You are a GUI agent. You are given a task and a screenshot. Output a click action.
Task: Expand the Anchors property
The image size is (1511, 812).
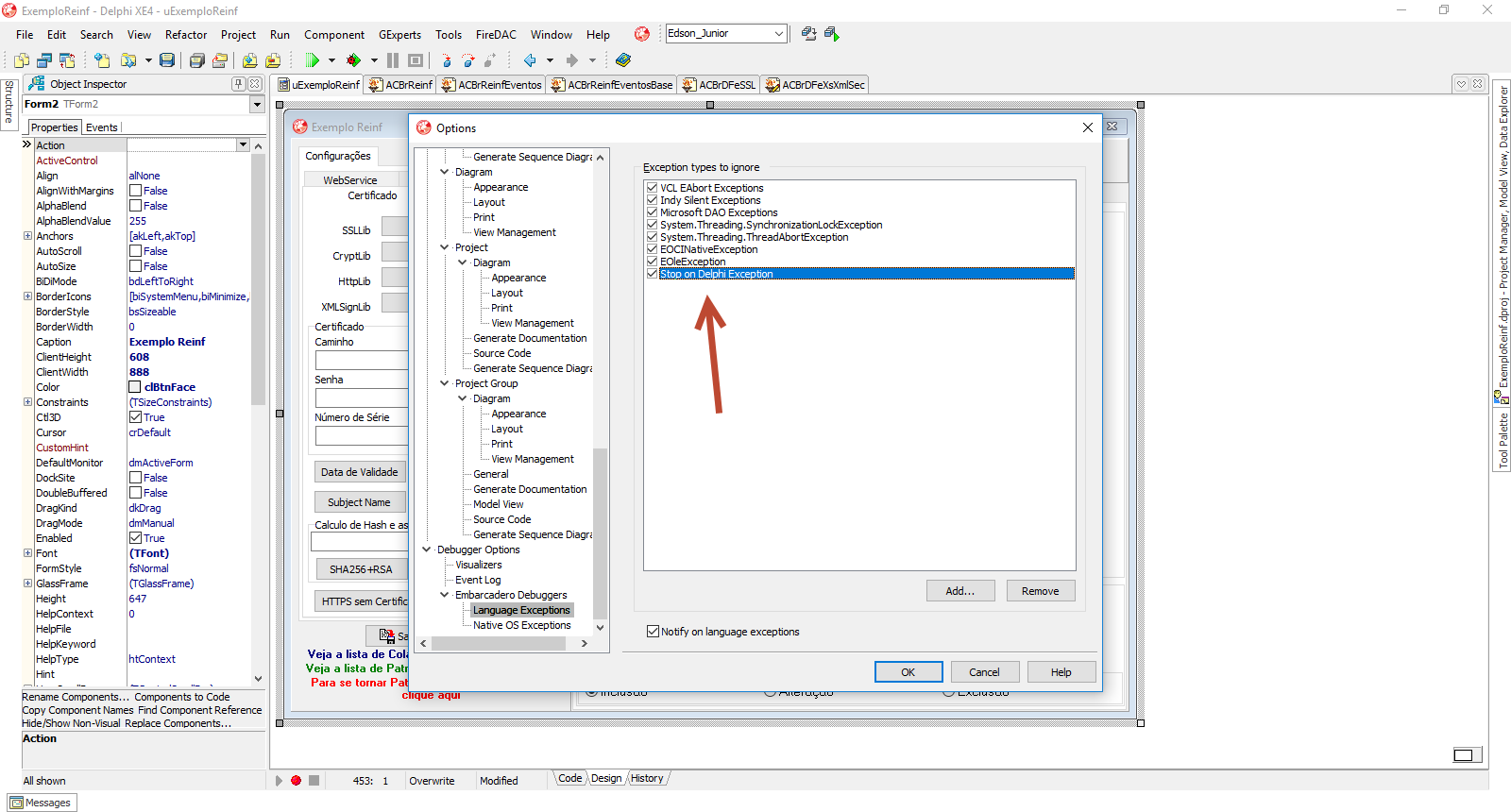27,236
